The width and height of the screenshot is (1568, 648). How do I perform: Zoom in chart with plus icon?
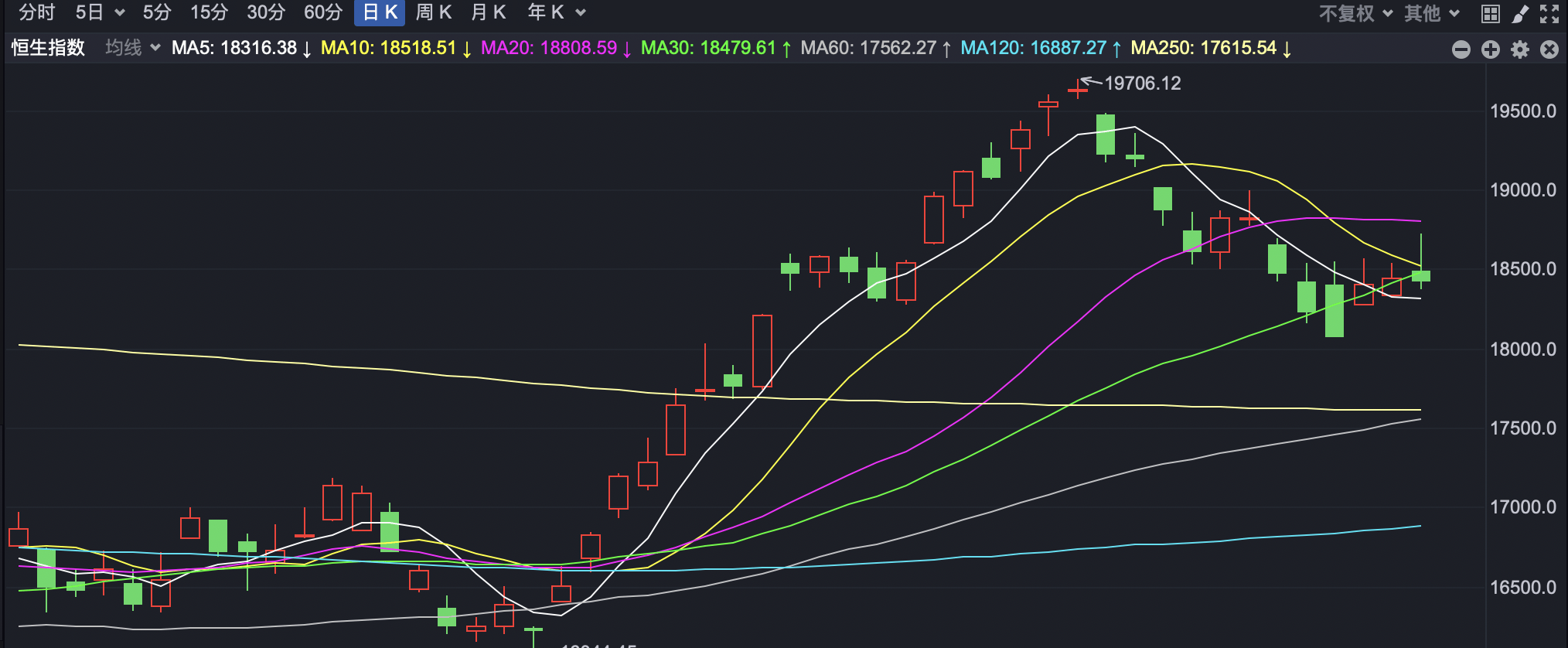(x=1490, y=49)
